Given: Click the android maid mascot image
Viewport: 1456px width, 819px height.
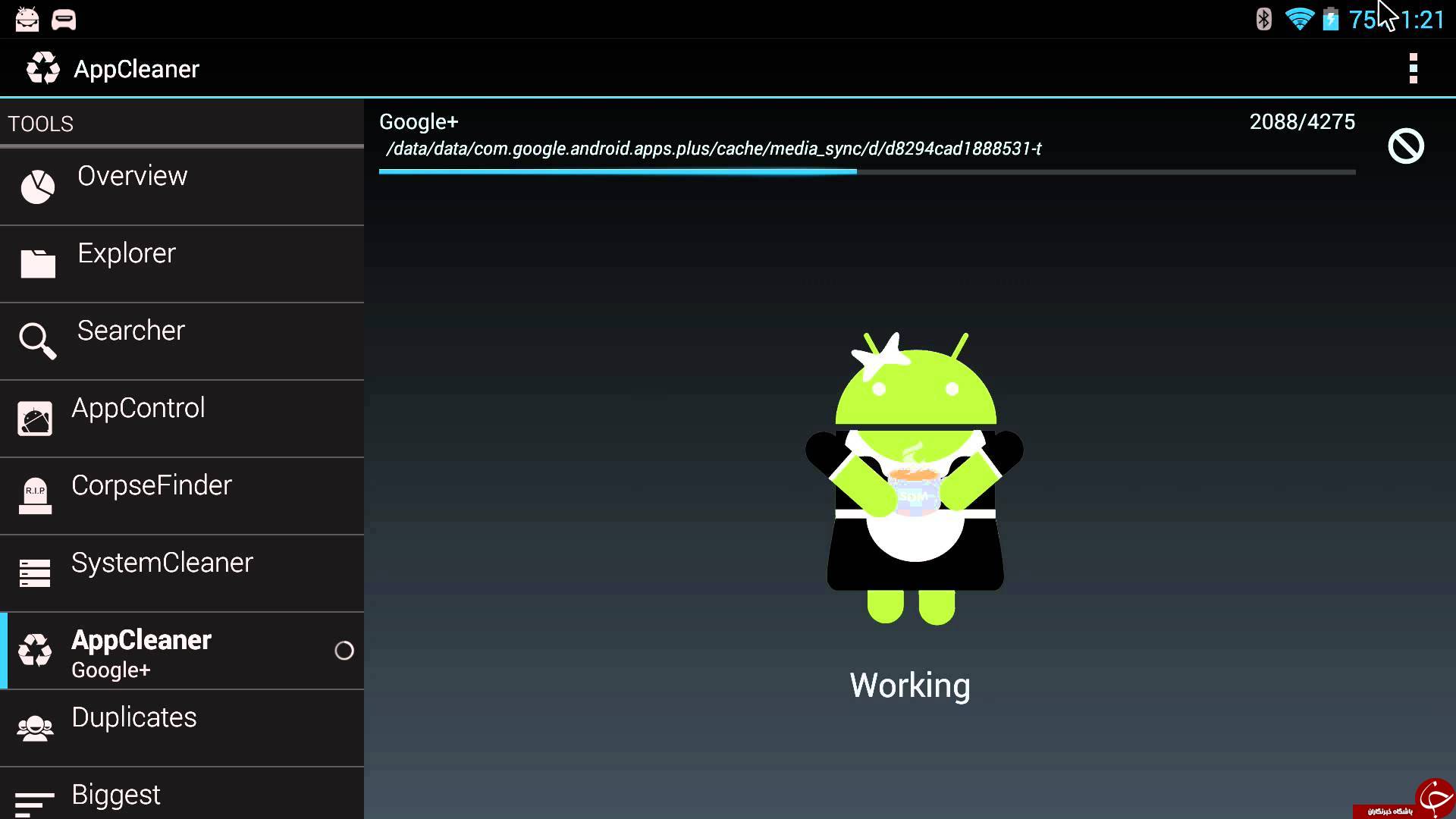Looking at the screenshot, I should coord(914,478).
